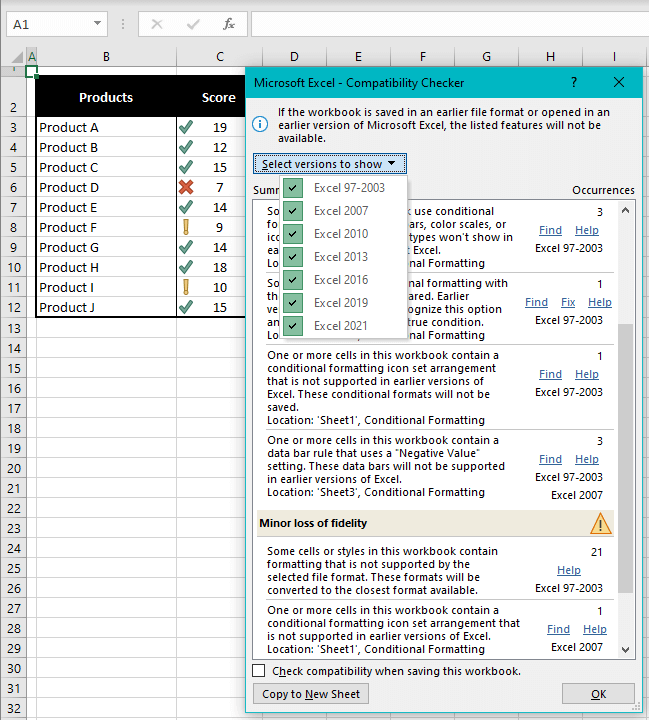Enable Check compatibility when saving this workbook
Screen dimensions: 649x720
(260, 671)
